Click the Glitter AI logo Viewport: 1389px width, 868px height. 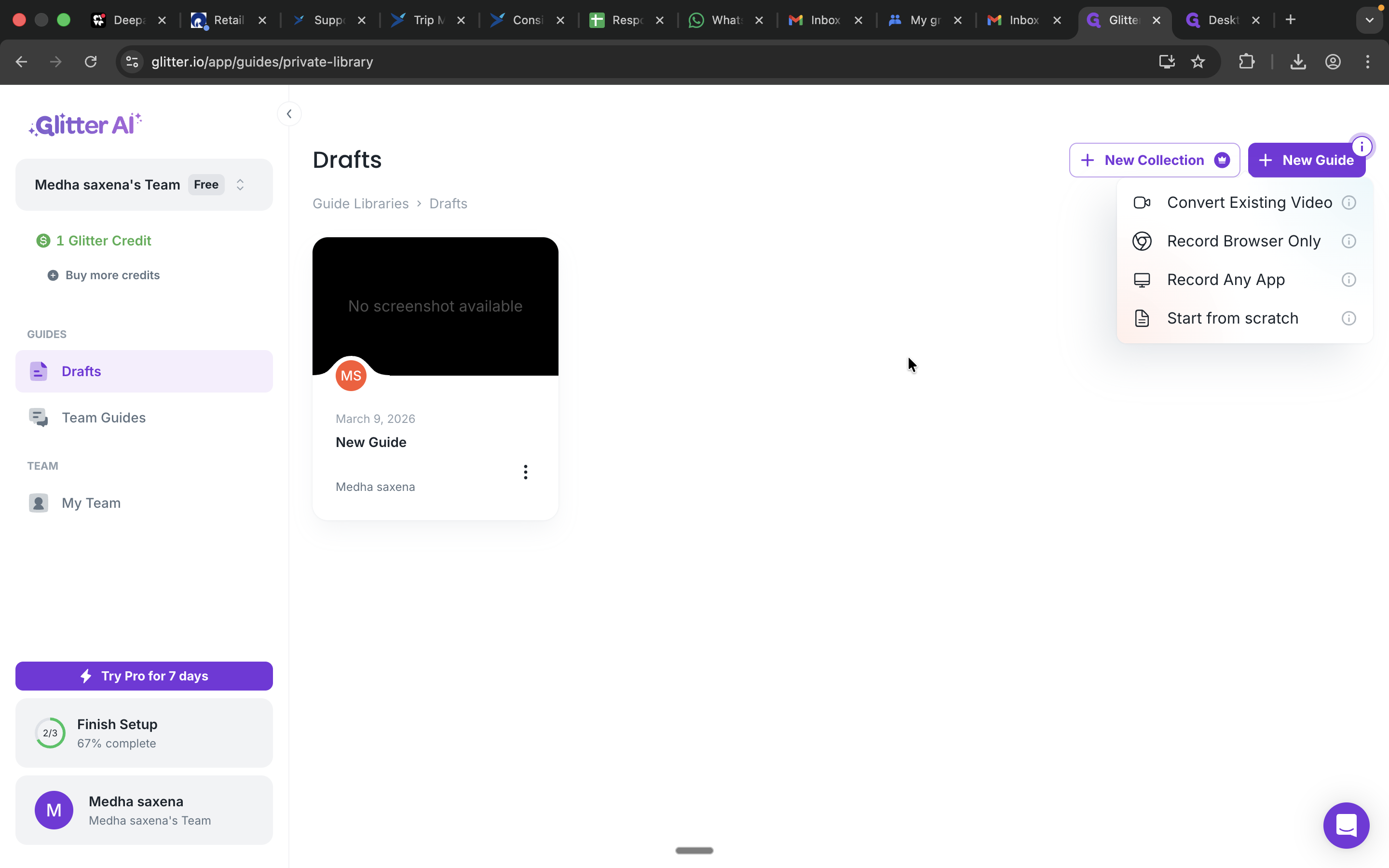pyautogui.click(x=85, y=124)
